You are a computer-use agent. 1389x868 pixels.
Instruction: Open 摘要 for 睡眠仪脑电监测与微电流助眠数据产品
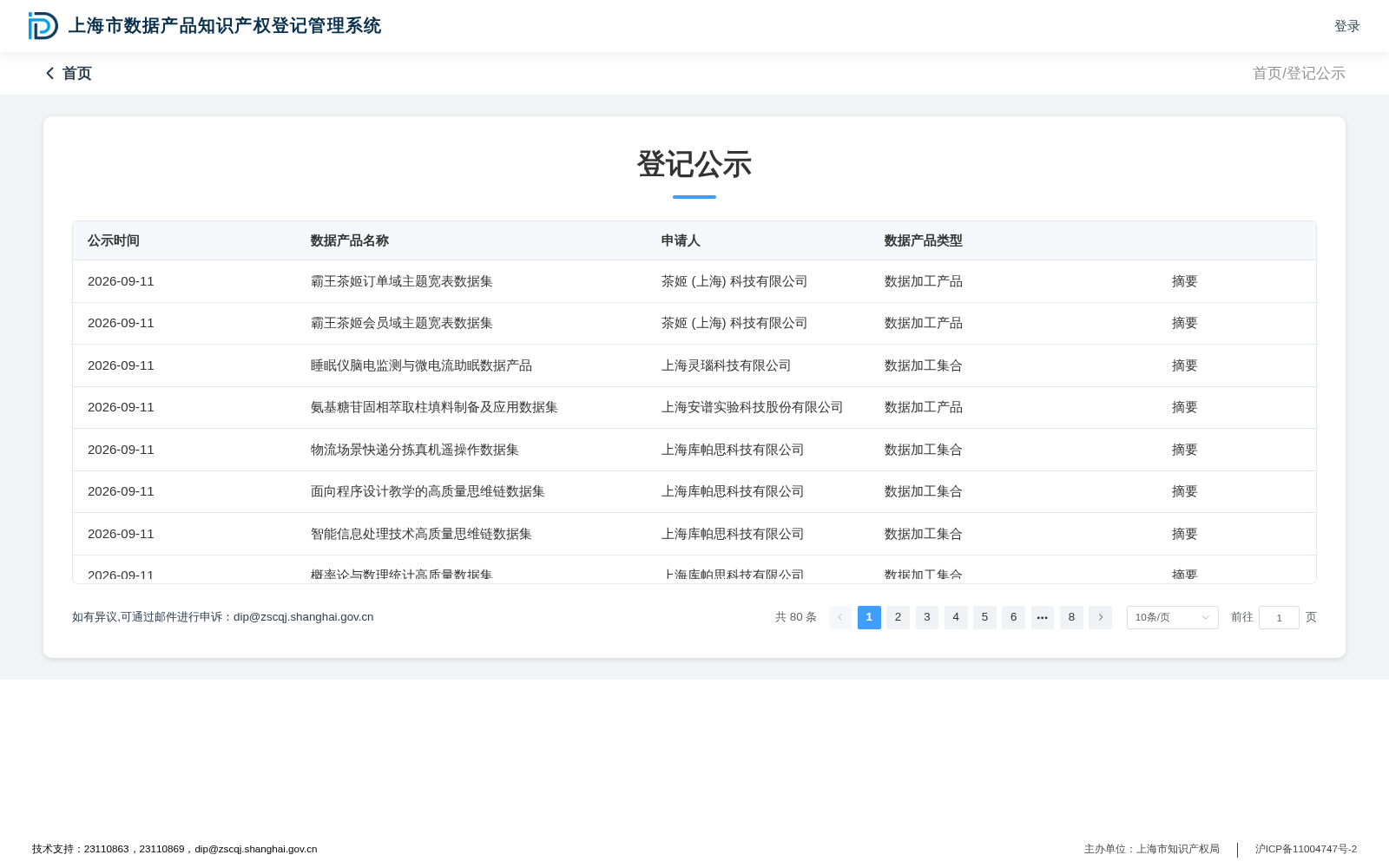pos(1184,365)
